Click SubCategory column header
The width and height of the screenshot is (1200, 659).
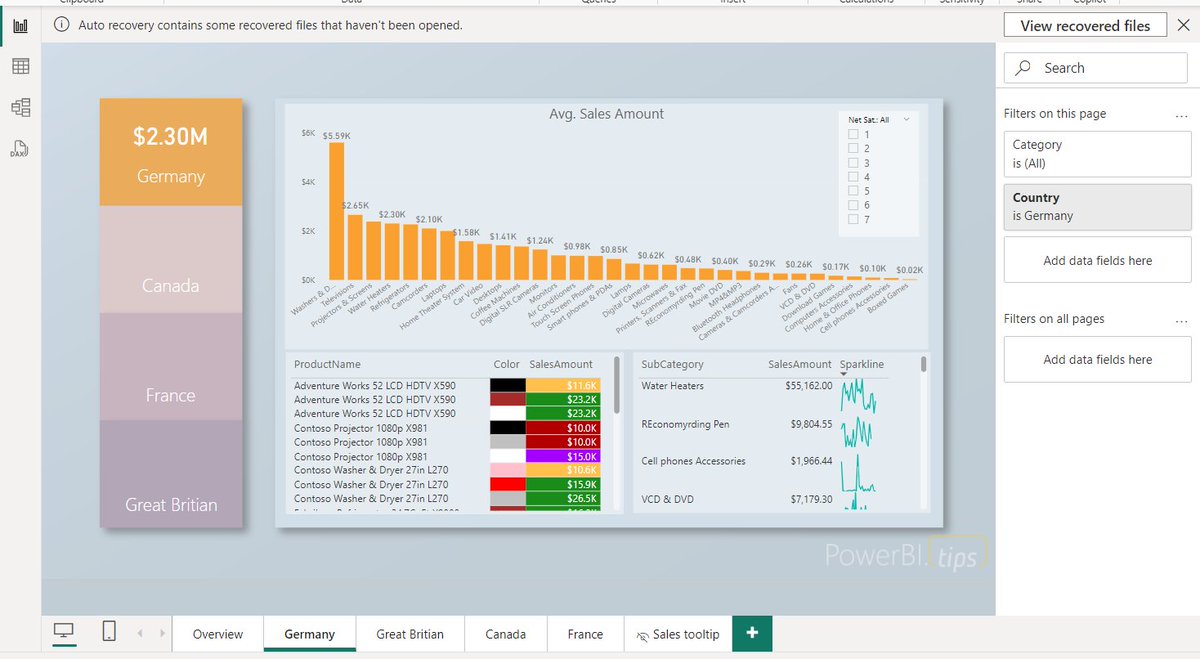coord(672,364)
